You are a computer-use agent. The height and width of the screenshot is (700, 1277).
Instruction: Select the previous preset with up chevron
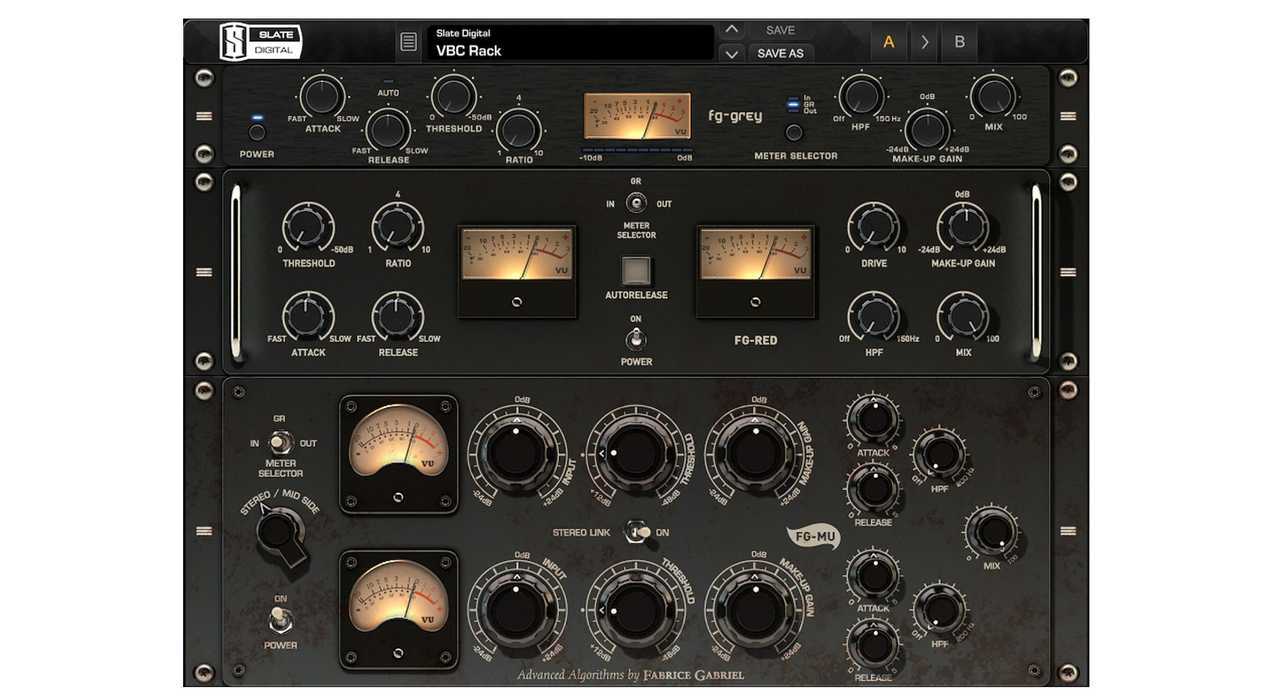(x=732, y=30)
